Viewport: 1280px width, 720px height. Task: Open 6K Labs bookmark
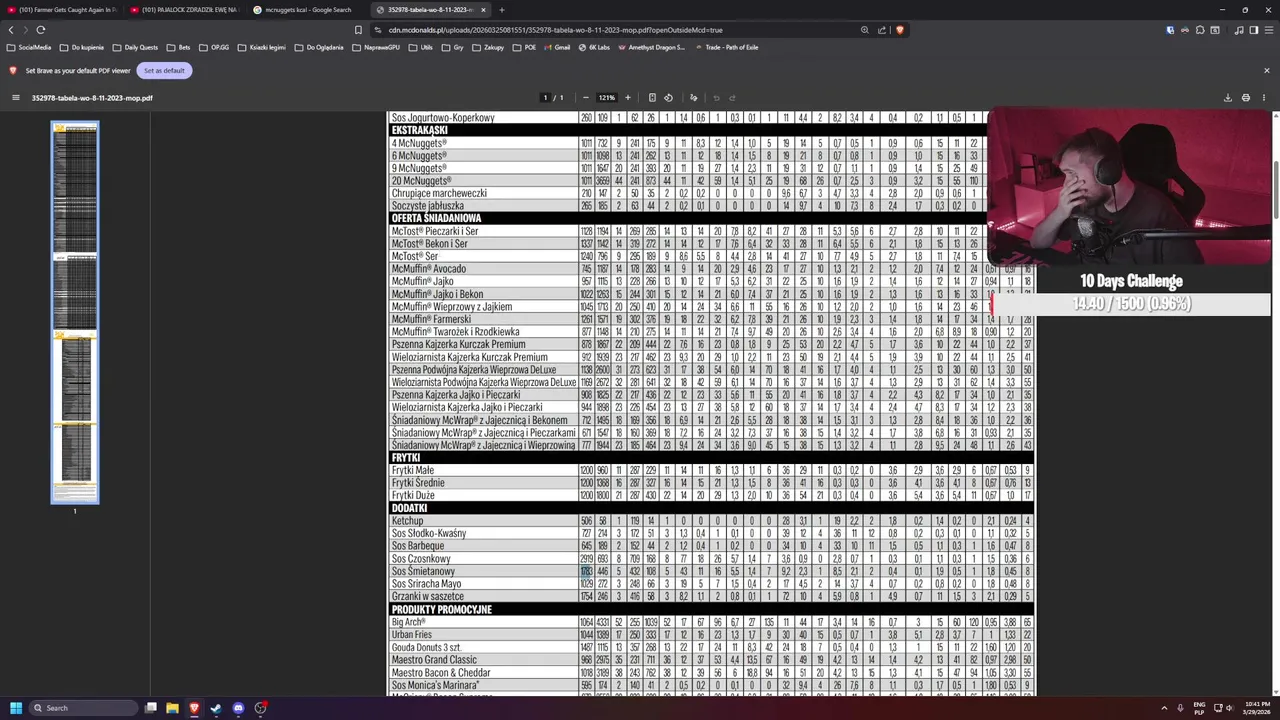point(594,47)
